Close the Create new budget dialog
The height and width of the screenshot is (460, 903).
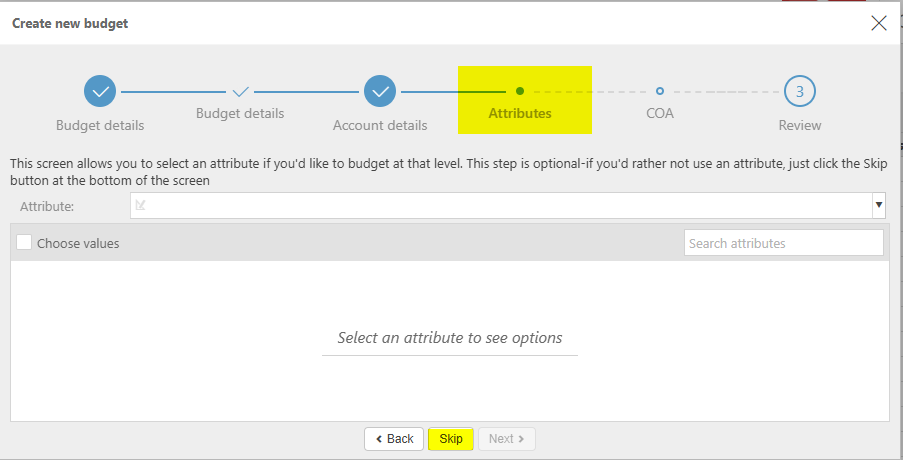879,23
